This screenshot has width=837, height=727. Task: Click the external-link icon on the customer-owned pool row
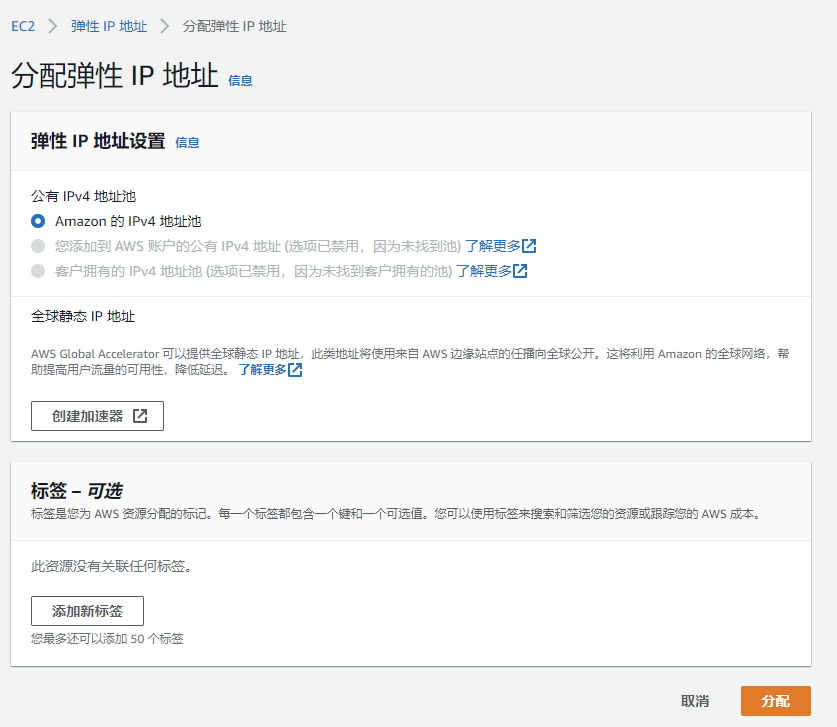tap(521, 271)
